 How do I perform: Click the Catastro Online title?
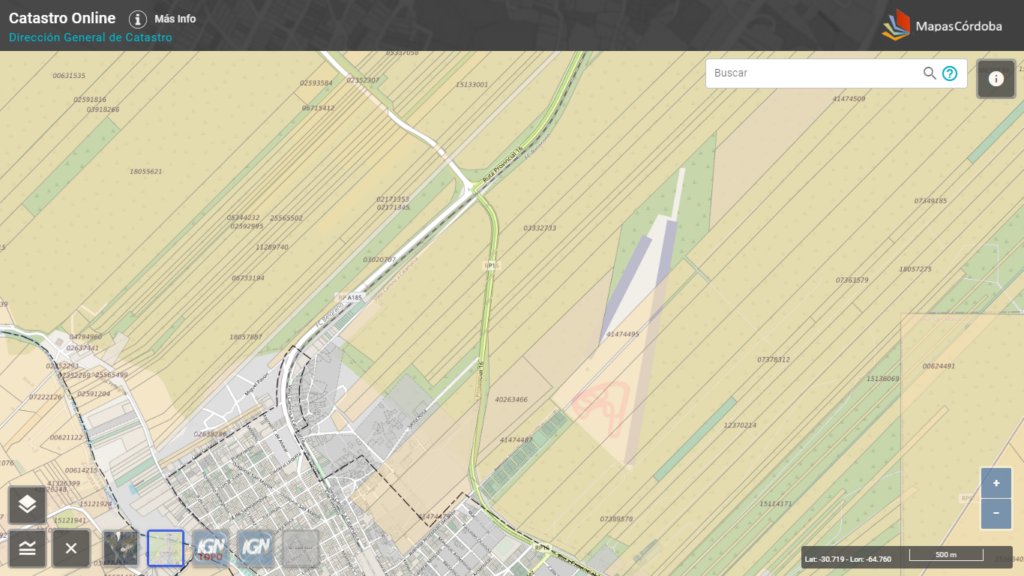(x=62, y=18)
